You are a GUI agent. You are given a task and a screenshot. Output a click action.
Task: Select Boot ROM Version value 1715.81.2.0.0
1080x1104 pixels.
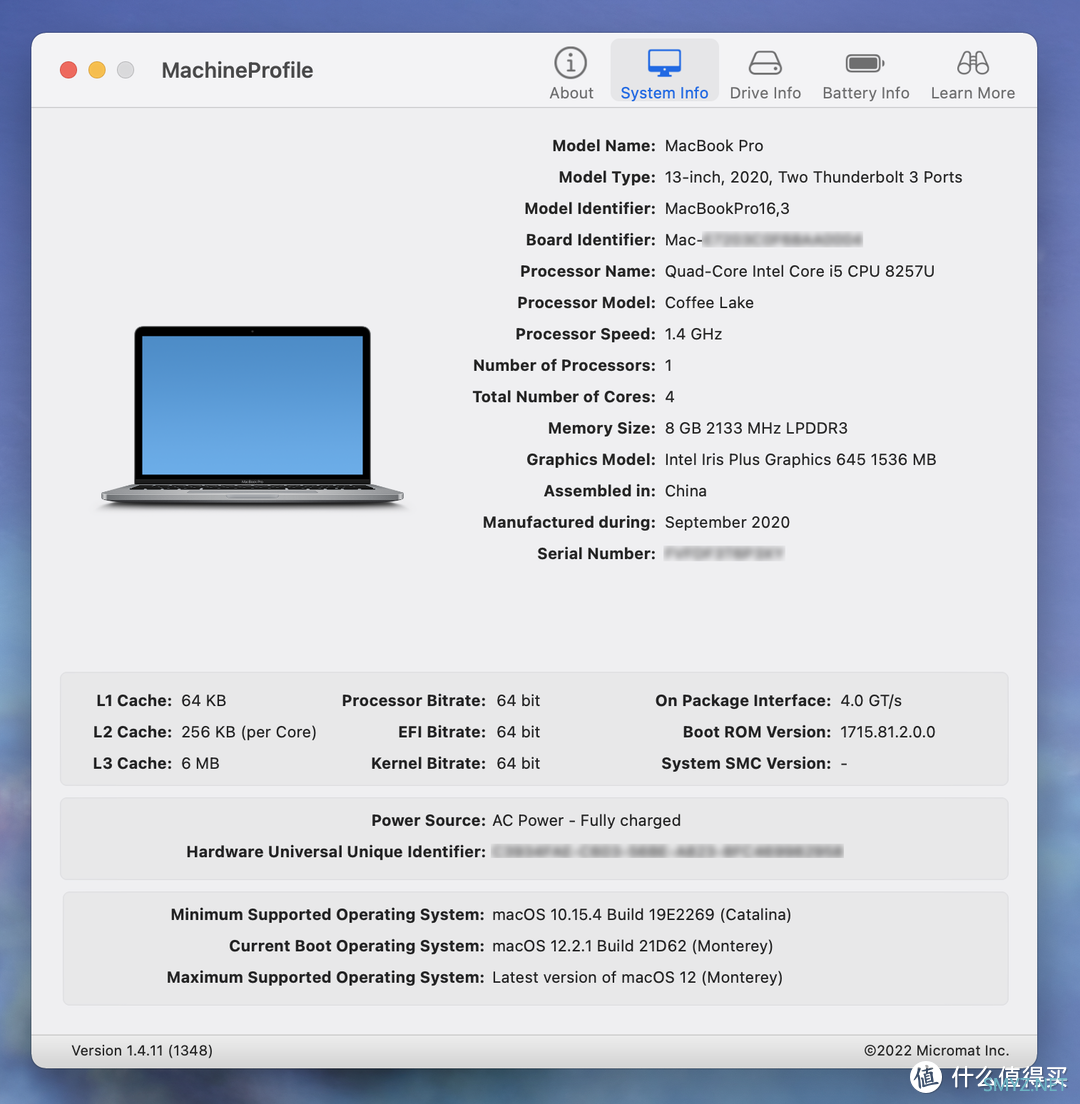[x=888, y=732]
